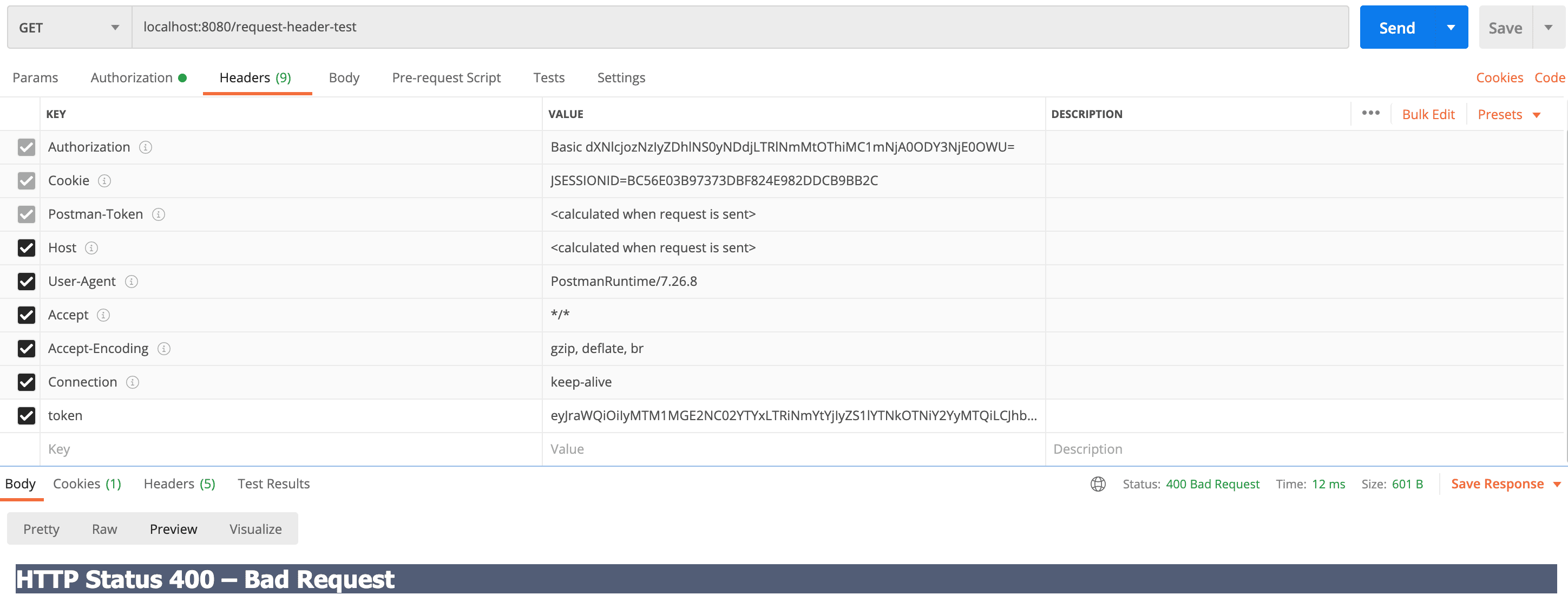This screenshot has height=601, width=1568.
Task: Open the Test Results response tab
Action: (x=273, y=484)
